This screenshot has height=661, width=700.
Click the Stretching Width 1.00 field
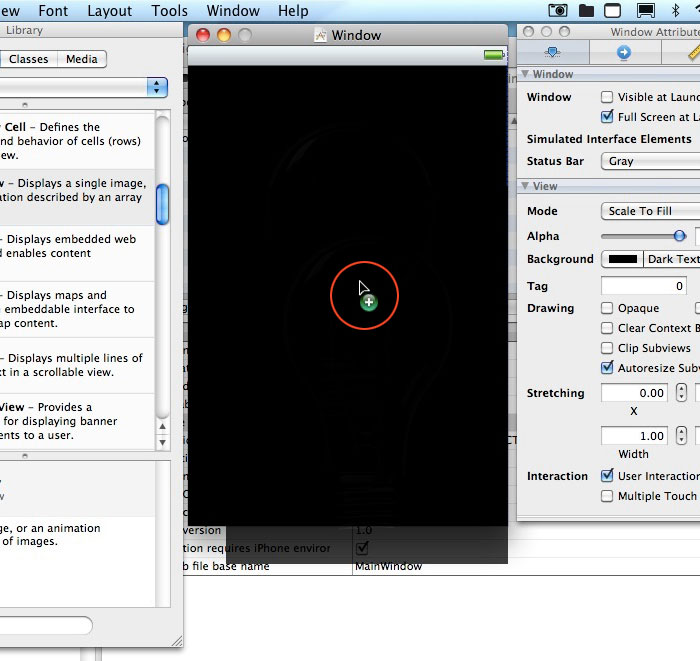tap(634, 436)
